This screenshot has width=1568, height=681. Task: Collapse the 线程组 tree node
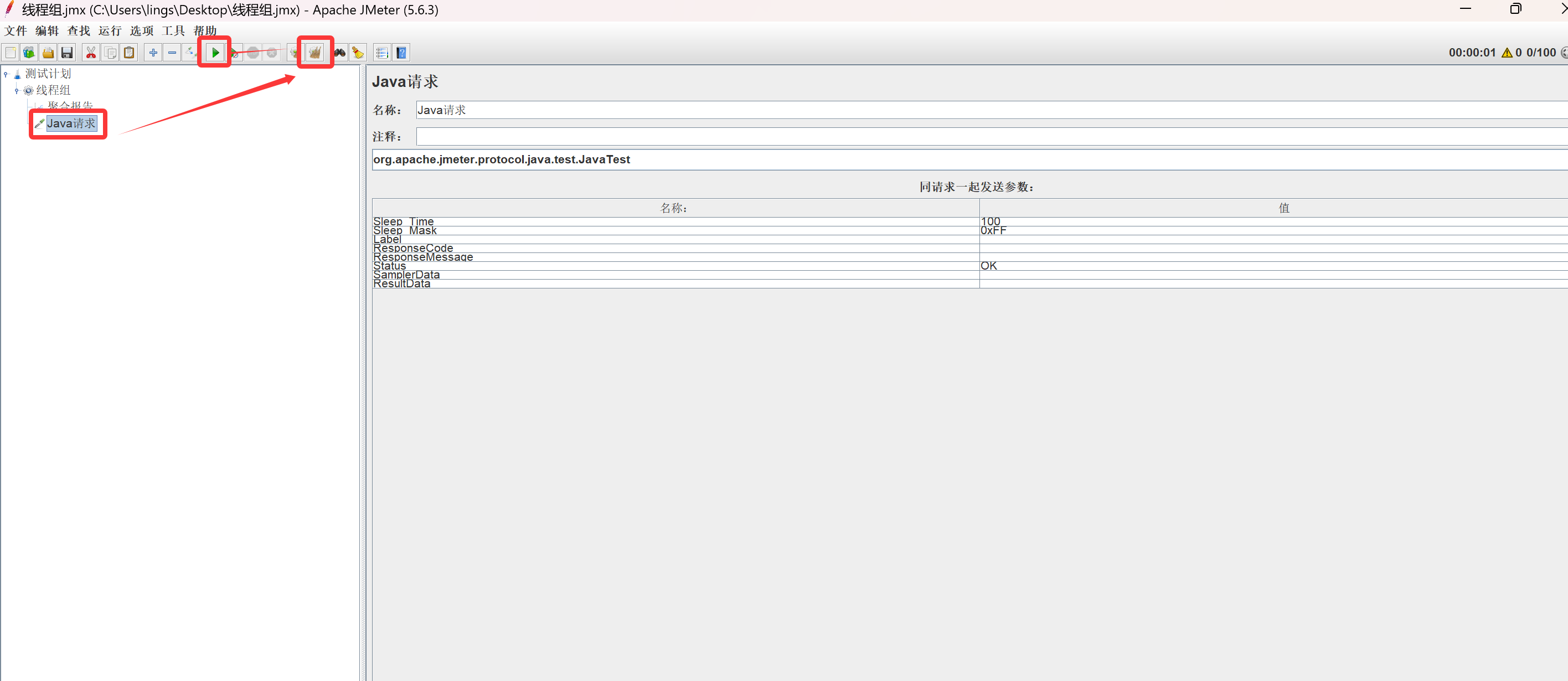(x=17, y=90)
